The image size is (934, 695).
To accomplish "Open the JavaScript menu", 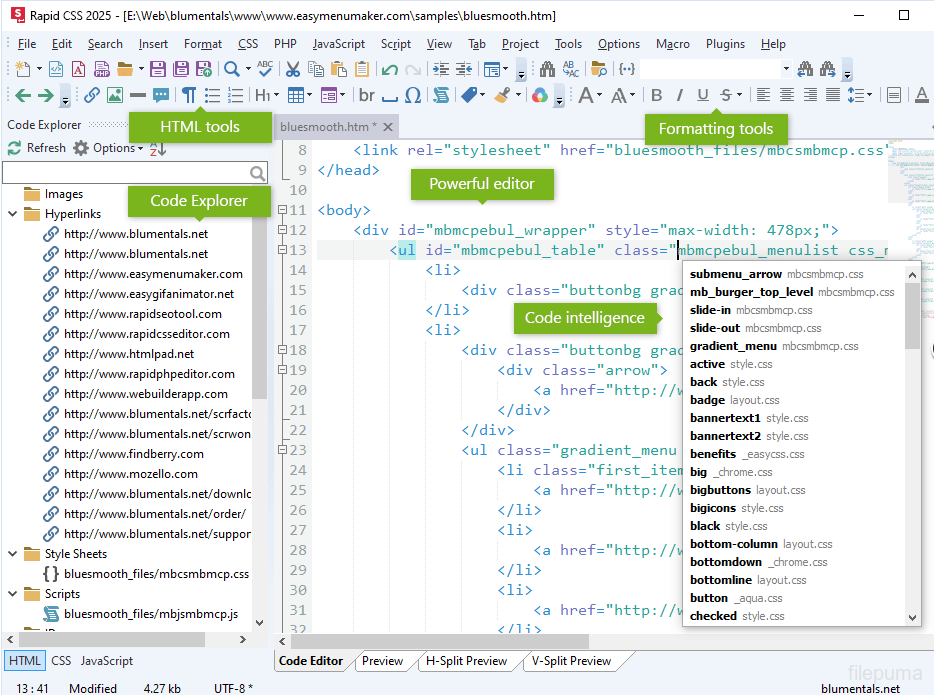I will (x=338, y=44).
